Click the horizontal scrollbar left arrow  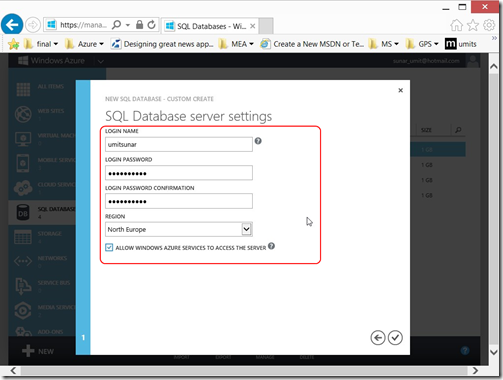(x=13, y=370)
